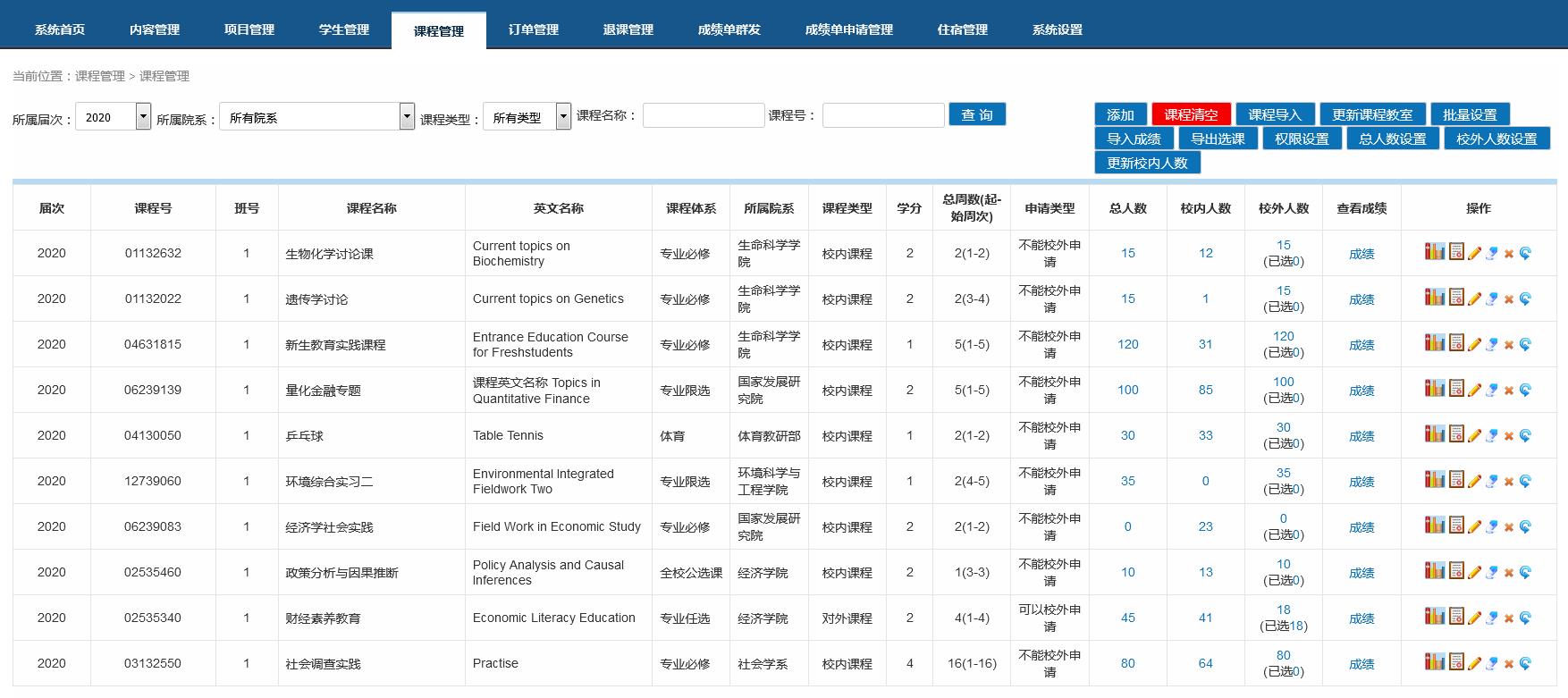Go to the 系统设置 tab
Viewport: 1568px width, 698px height.
[1057, 29]
